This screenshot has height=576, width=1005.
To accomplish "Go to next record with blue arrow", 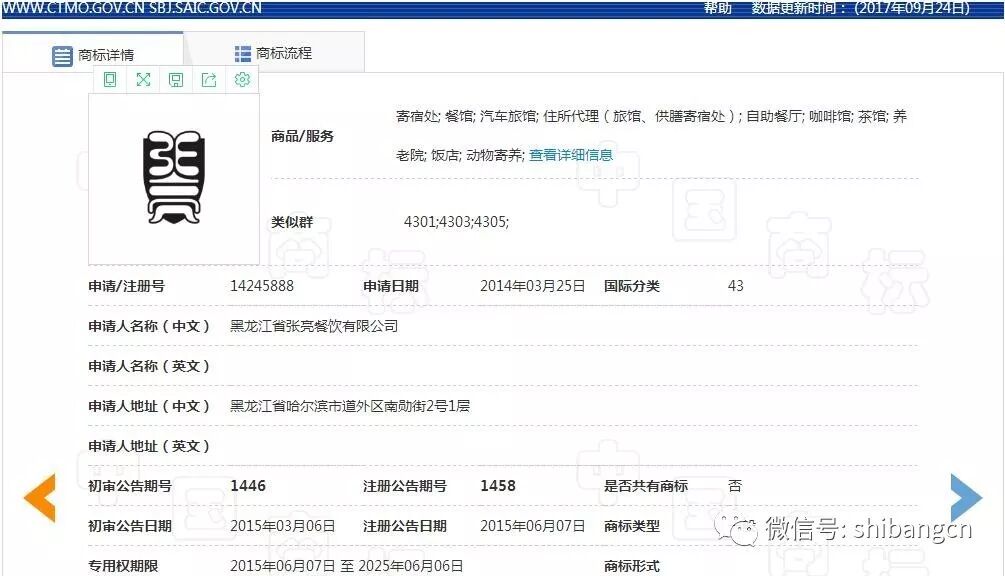I will pyautogui.click(x=966, y=498).
